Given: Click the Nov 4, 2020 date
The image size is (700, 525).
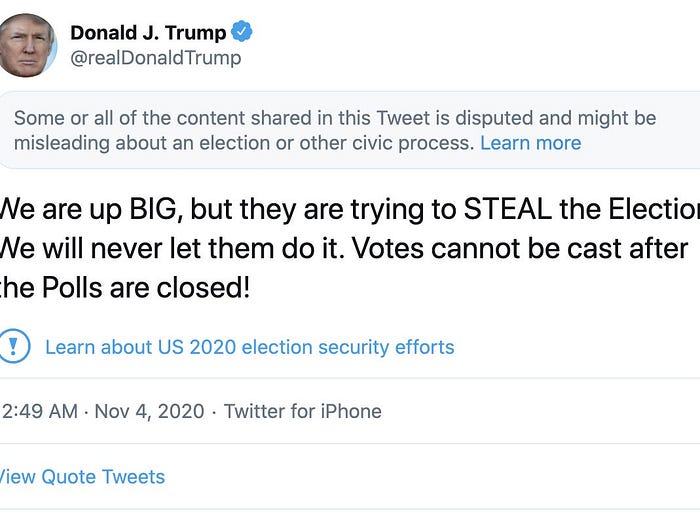Looking at the screenshot, I should [149, 411].
